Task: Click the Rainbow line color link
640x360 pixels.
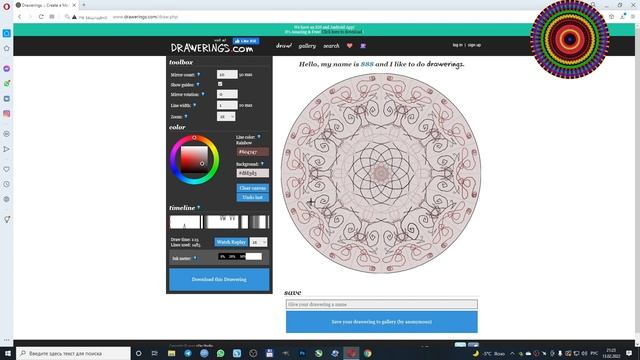Action: click(x=244, y=143)
